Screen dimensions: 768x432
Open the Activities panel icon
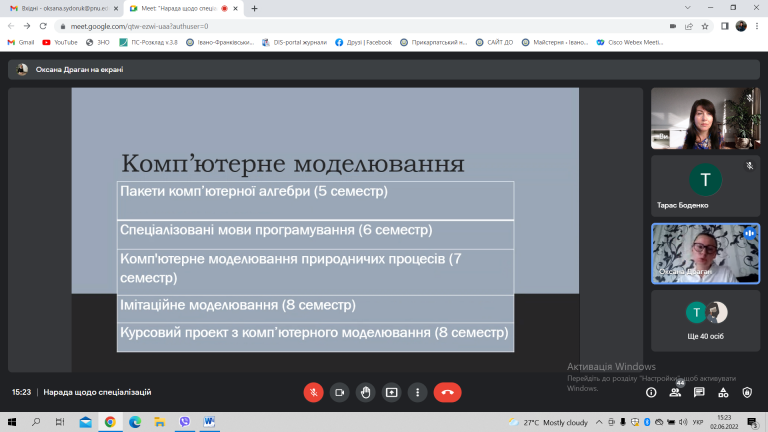click(723, 392)
